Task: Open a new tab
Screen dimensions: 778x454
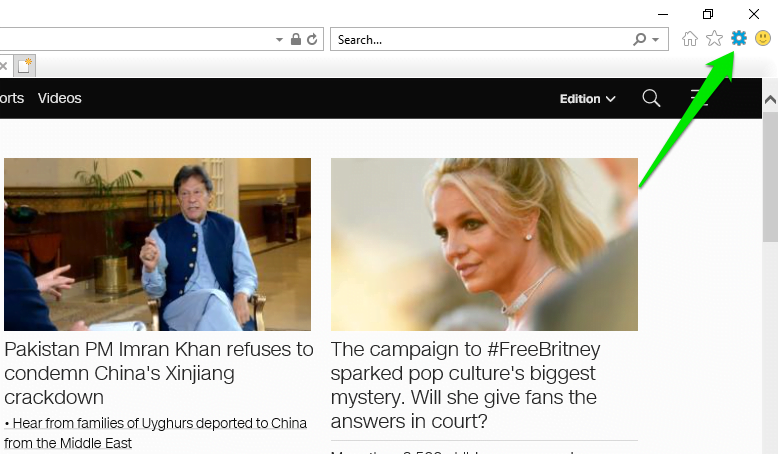Action: [x=24, y=66]
